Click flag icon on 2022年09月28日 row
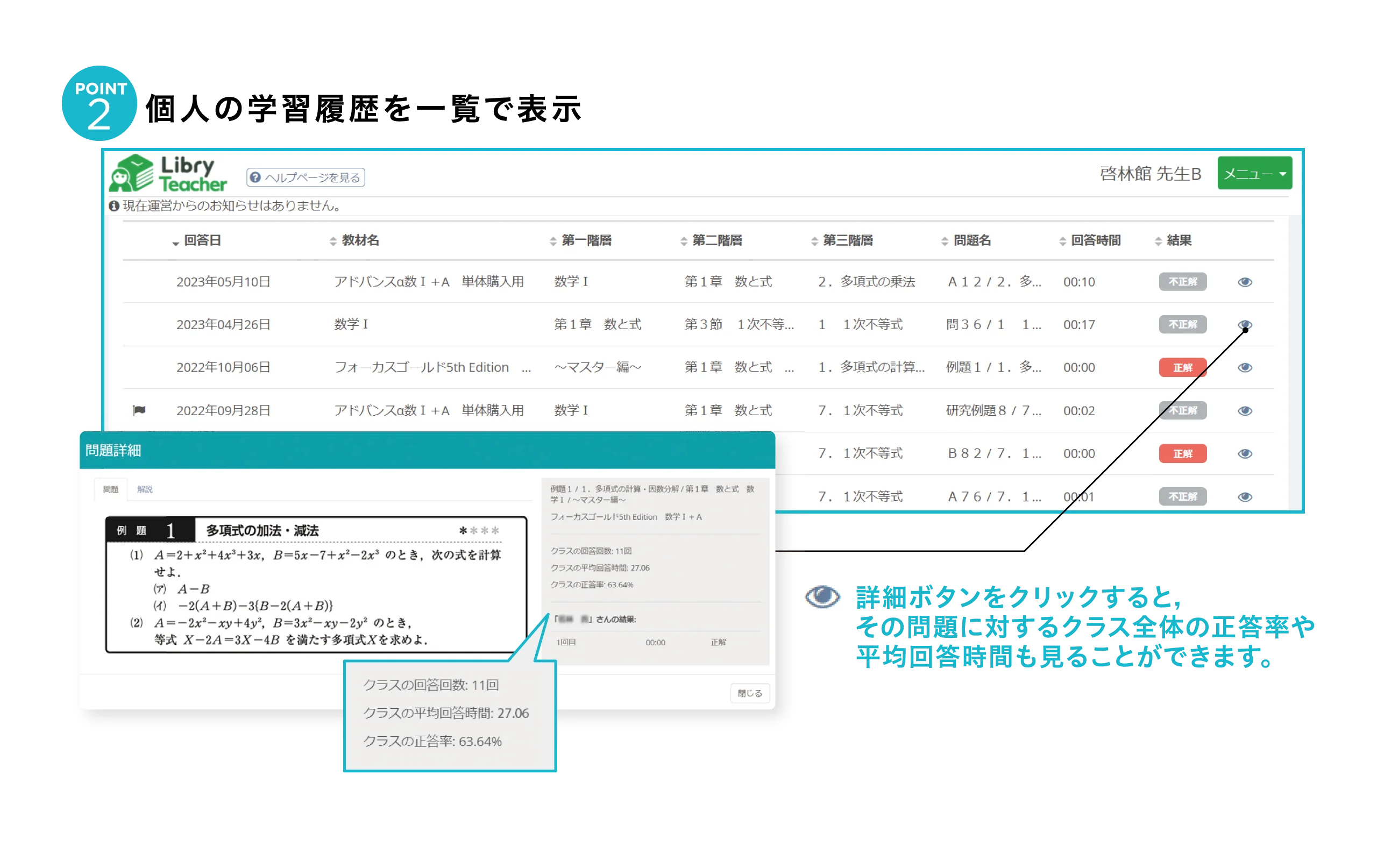Viewport: 1377px width, 868px height. click(x=139, y=410)
